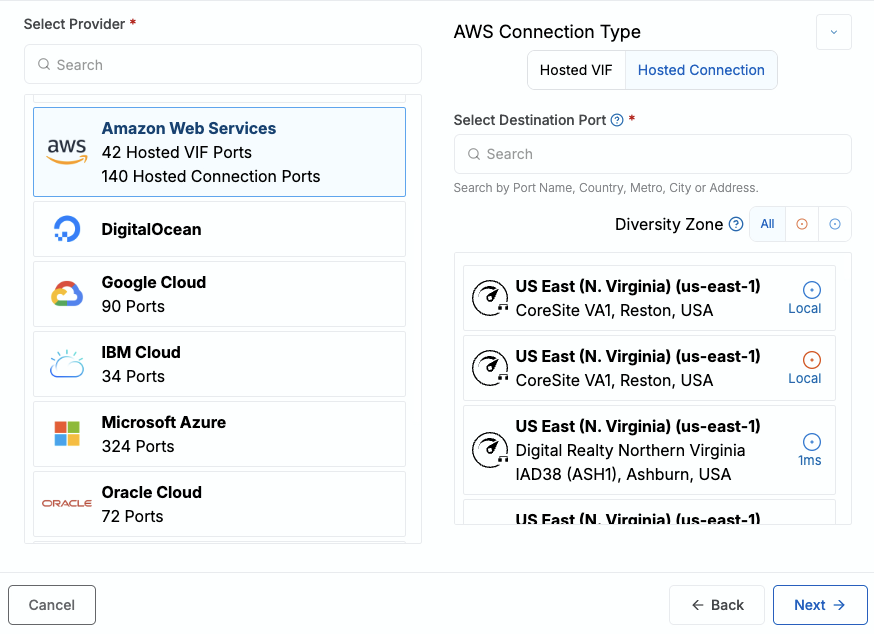This screenshot has width=874, height=634.
Task: Click '42 Hosted VIF Ports' text
Action: 177,152
